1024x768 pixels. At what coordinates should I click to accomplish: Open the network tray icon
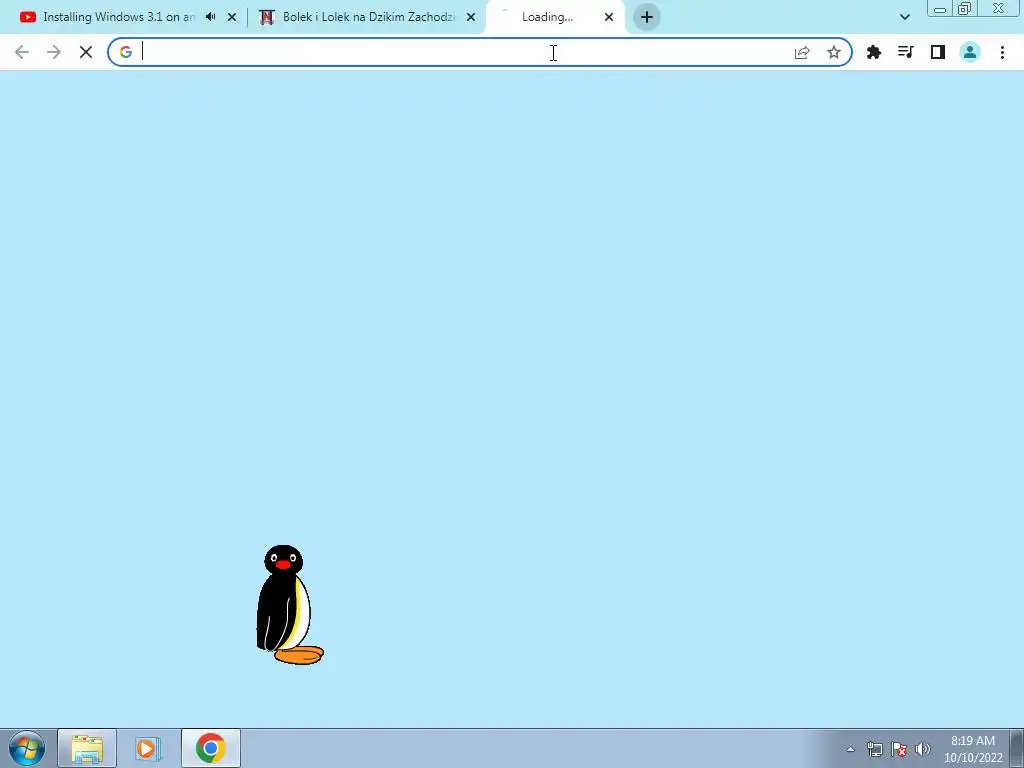point(874,749)
